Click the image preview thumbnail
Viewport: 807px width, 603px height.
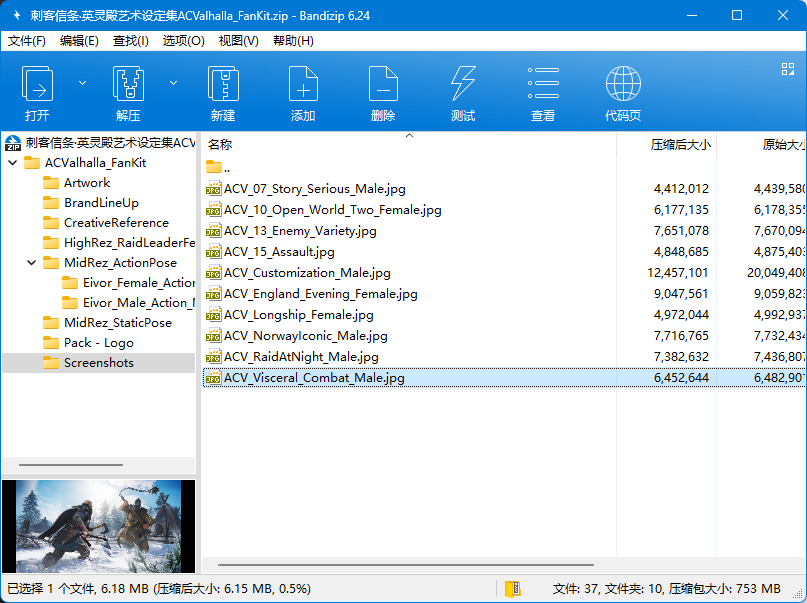pos(98,526)
